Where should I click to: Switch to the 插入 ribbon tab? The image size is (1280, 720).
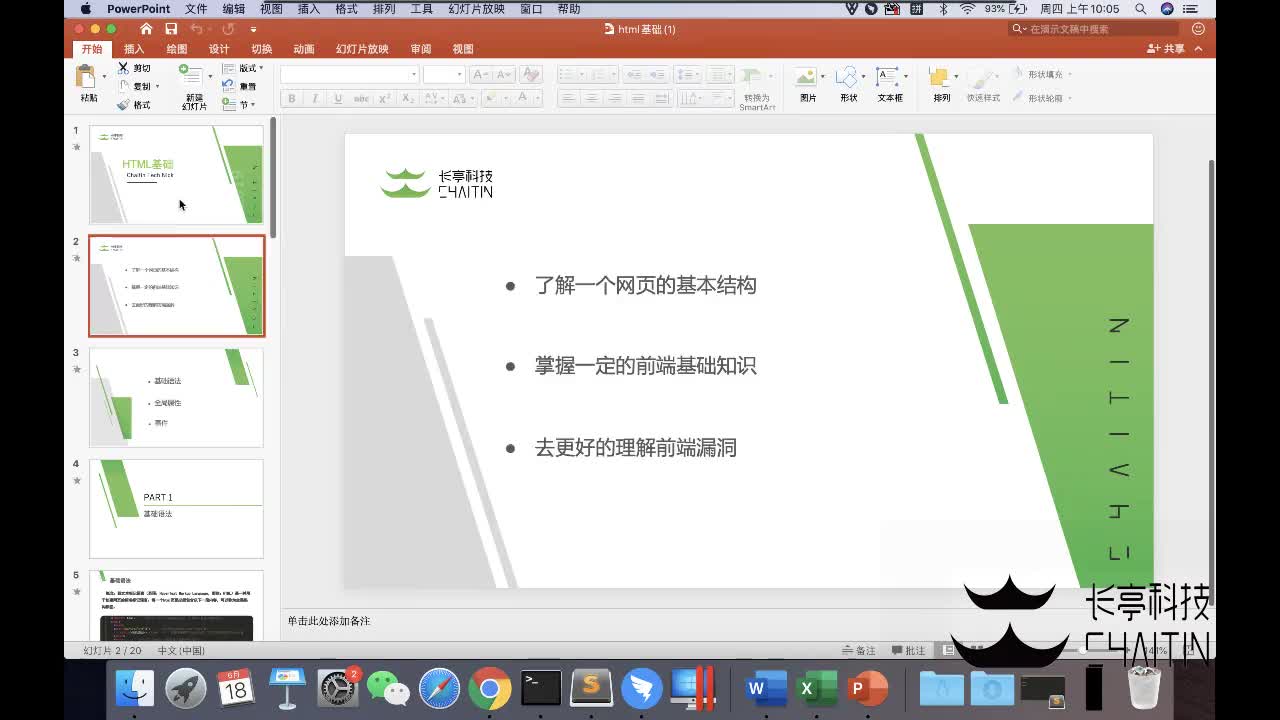(x=134, y=49)
